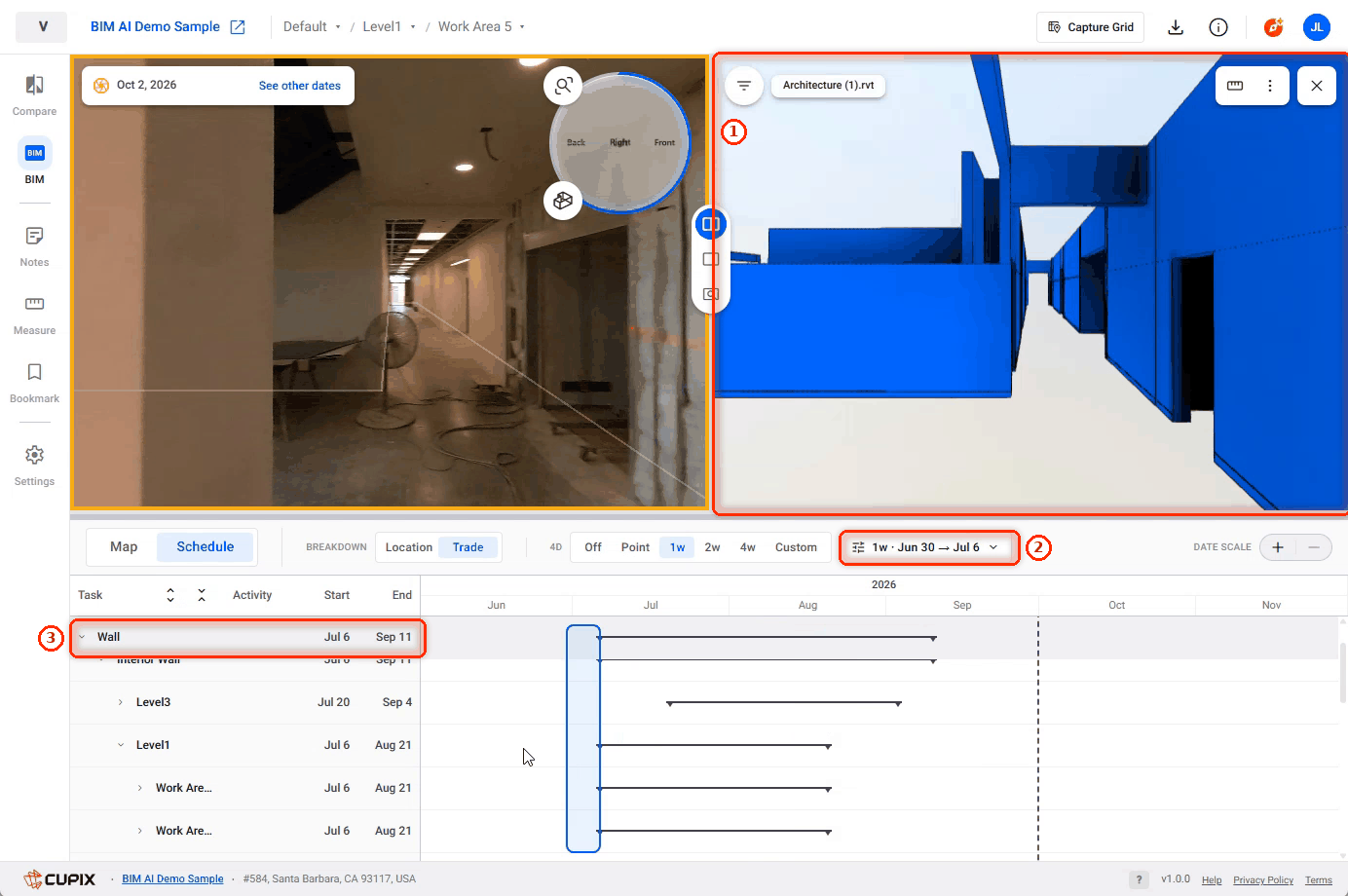Select the BIM sidebar icon
This screenshot has height=896, width=1348.
34,162
